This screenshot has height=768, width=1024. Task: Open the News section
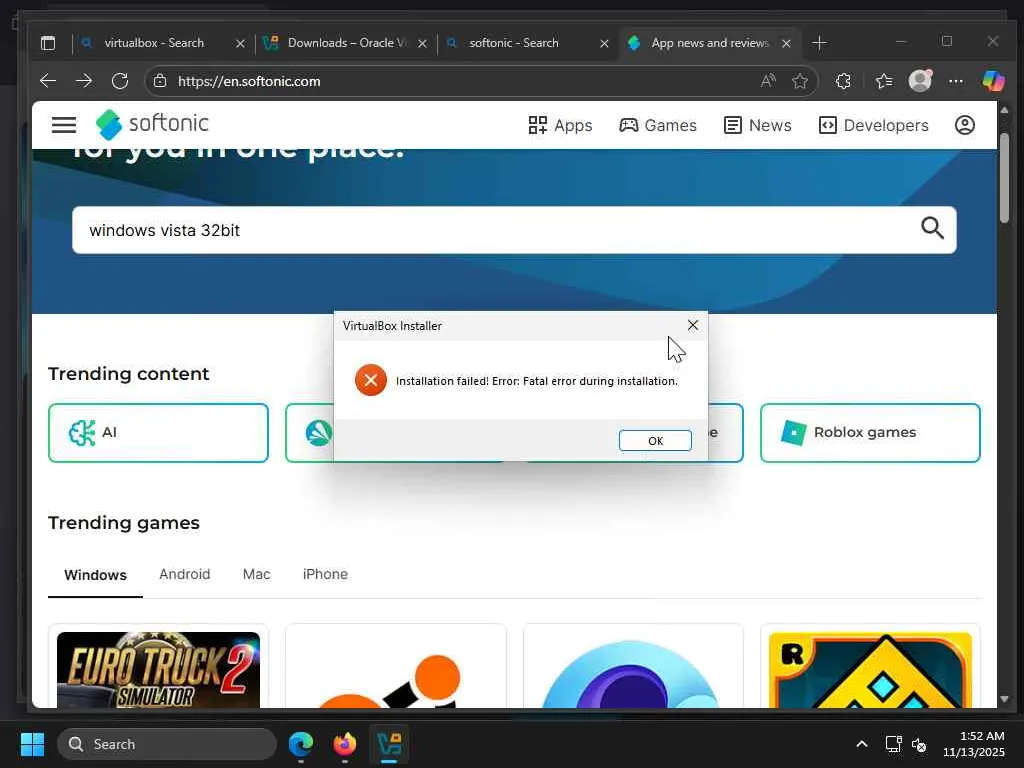[x=758, y=125]
